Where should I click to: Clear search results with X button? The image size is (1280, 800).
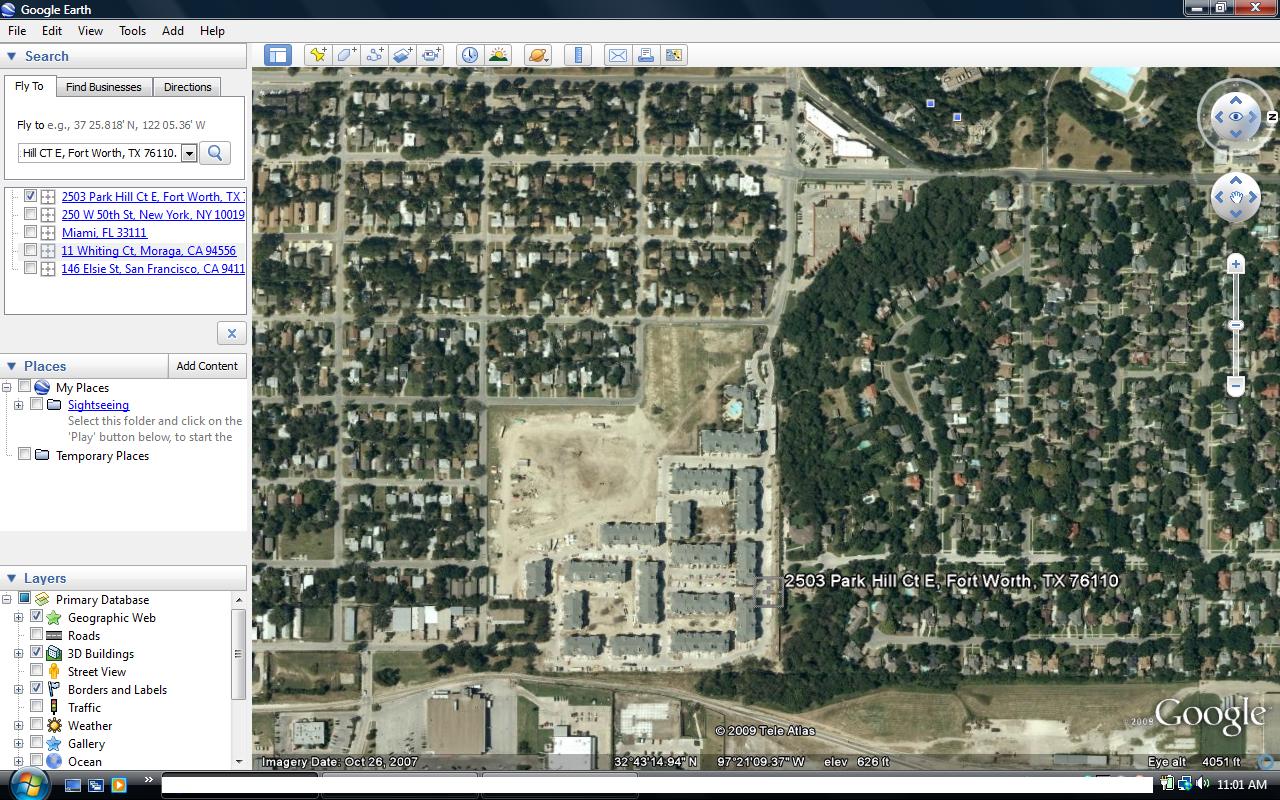(x=231, y=333)
